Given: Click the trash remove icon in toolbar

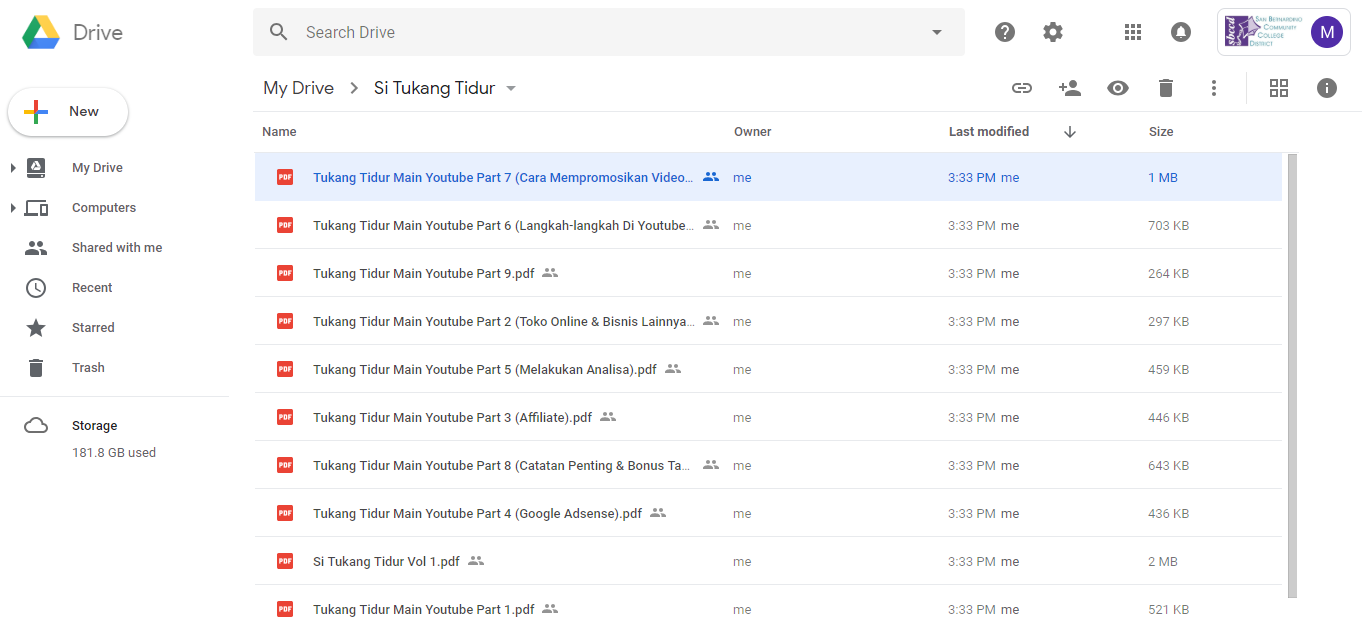Looking at the screenshot, I should coord(1165,88).
